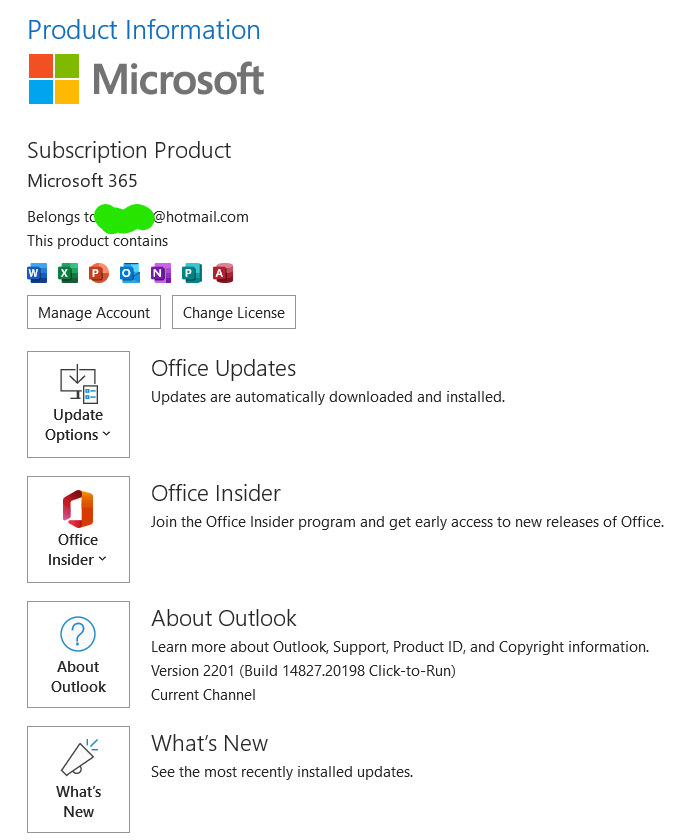The height and width of the screenshot is (840, 697).
Task: Click the Excel app icon
Action: pos(68,273)
